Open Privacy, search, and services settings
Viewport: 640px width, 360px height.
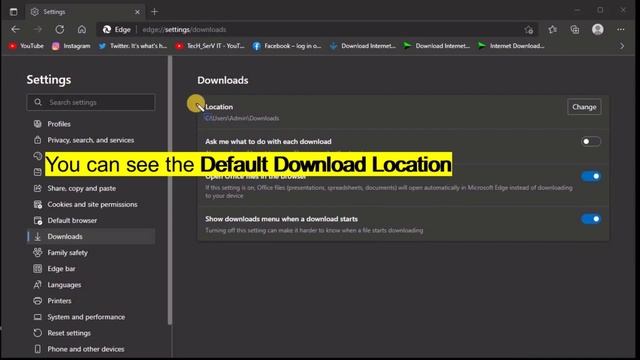[x=91, y=140]
